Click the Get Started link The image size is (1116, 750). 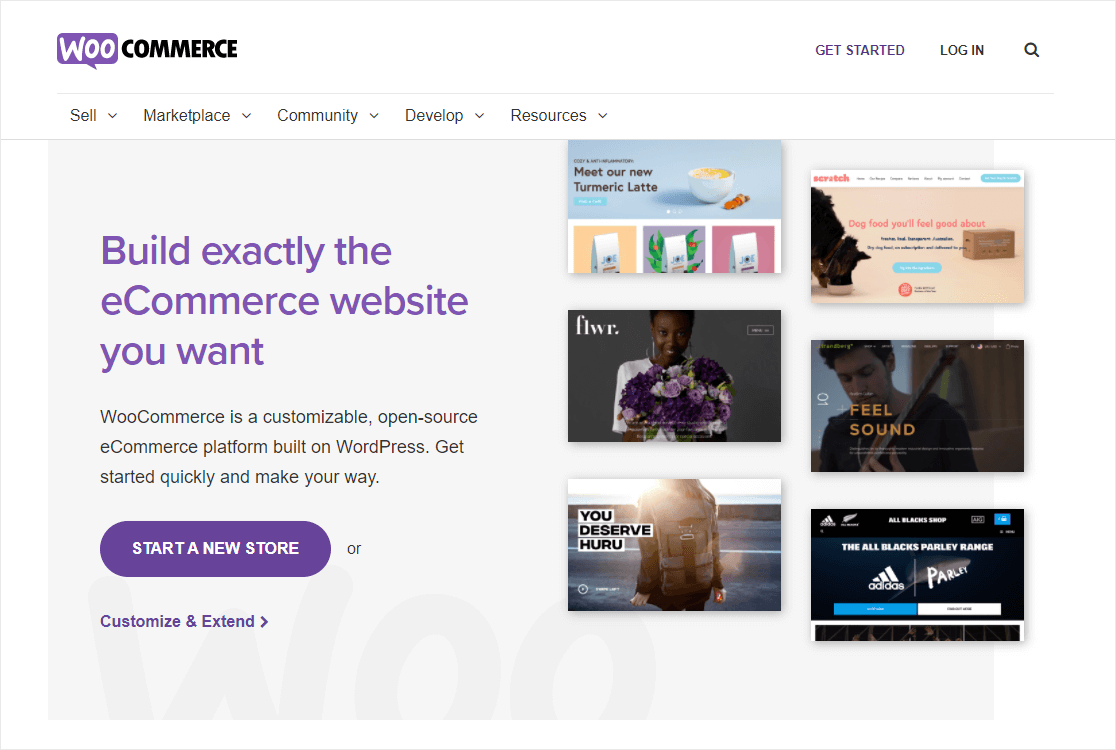[x=860, y=51]
